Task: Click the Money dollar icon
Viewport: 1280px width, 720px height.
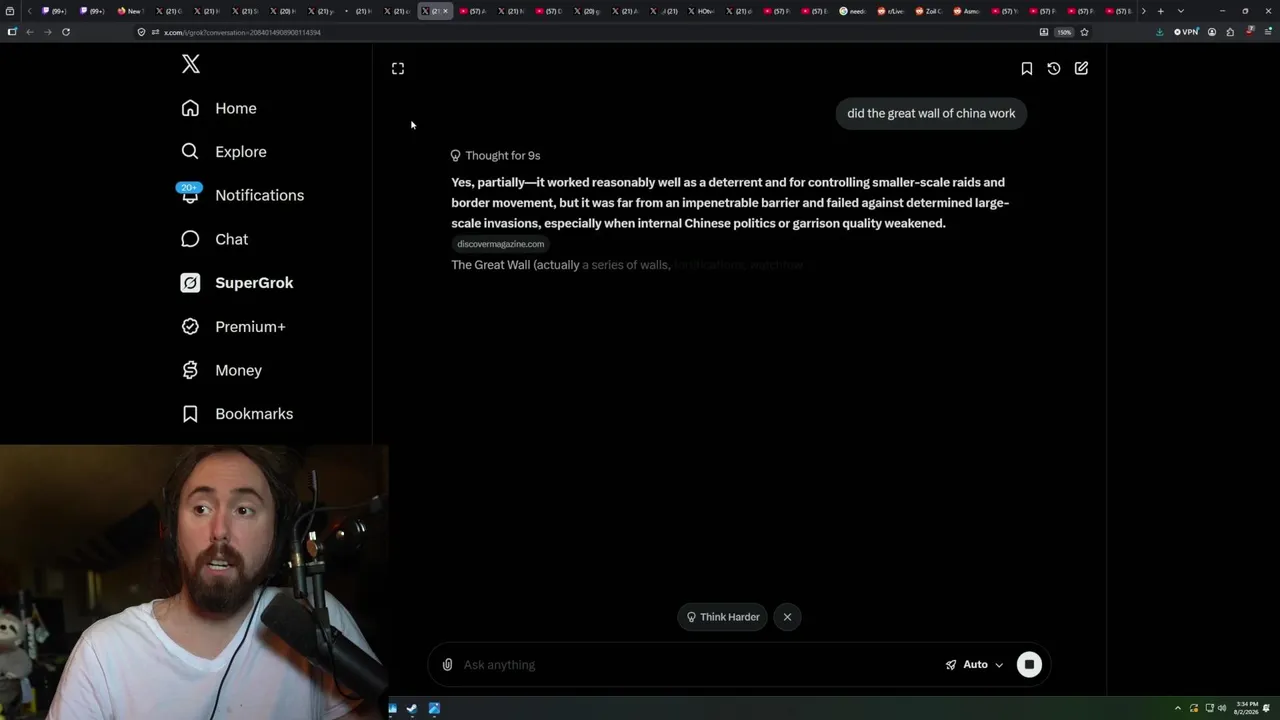Action: pos(190,370)
